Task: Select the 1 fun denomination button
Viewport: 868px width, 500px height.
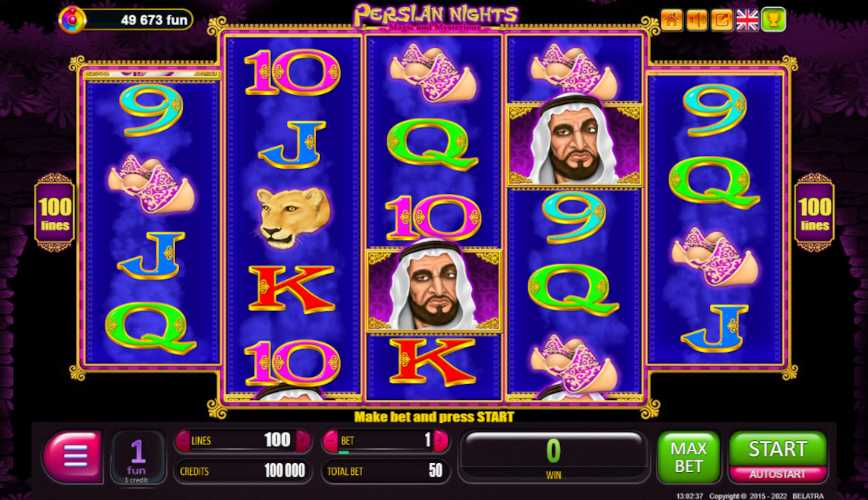Action: (x=137, y=458)
